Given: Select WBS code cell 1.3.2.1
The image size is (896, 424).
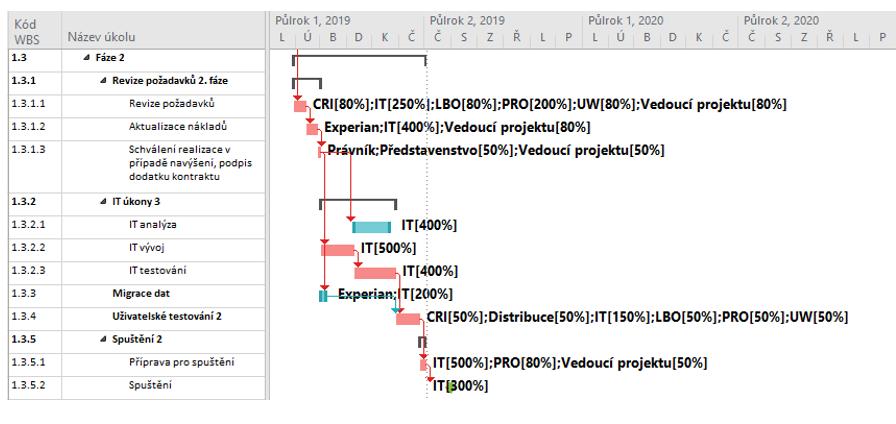Looking at the screenshot, I should (x=35, y=225).
